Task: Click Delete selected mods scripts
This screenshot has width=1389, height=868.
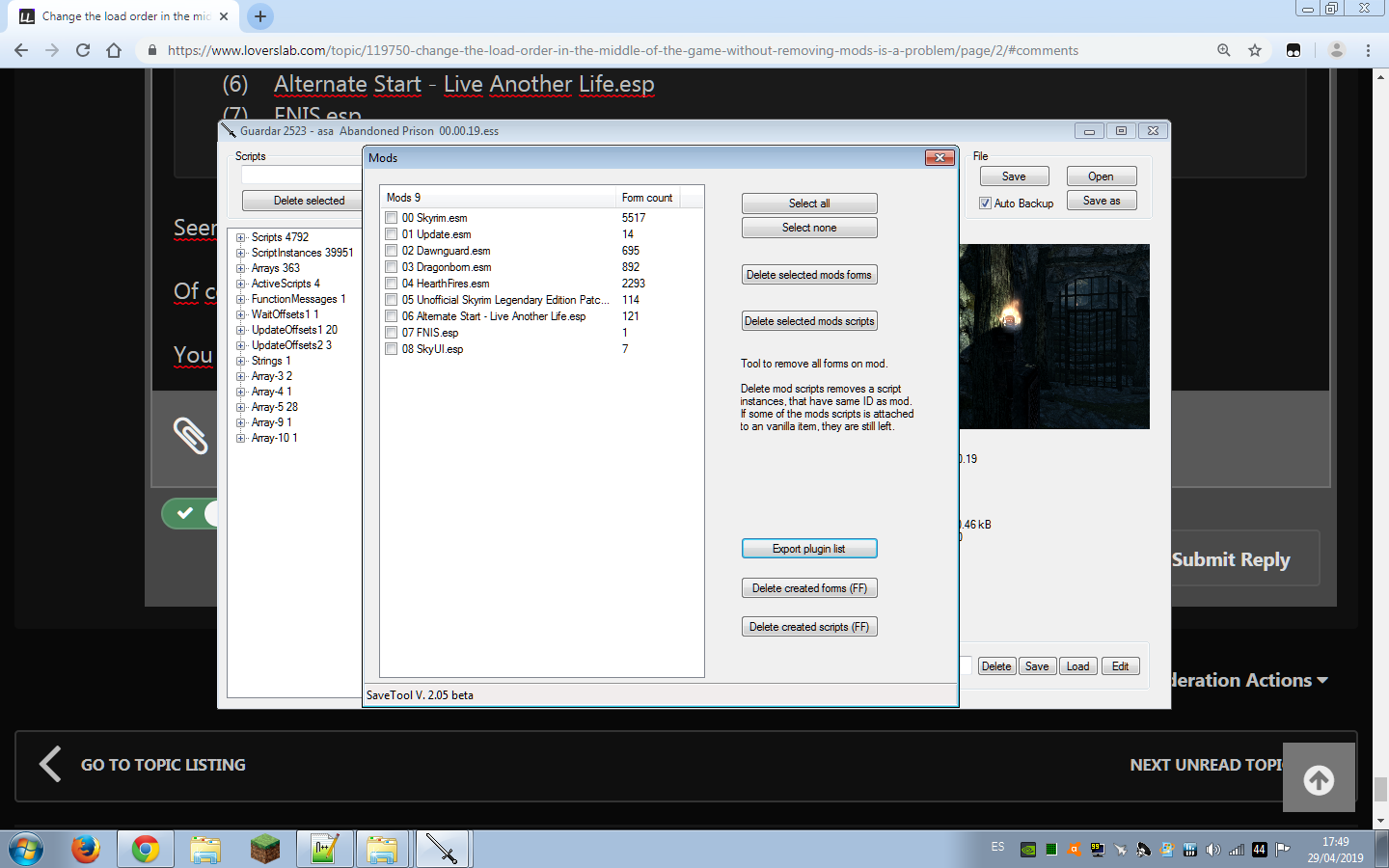Action: [809, 321]
